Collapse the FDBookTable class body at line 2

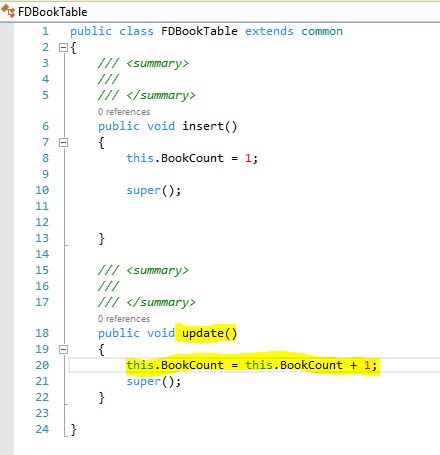tap(63, 48)
